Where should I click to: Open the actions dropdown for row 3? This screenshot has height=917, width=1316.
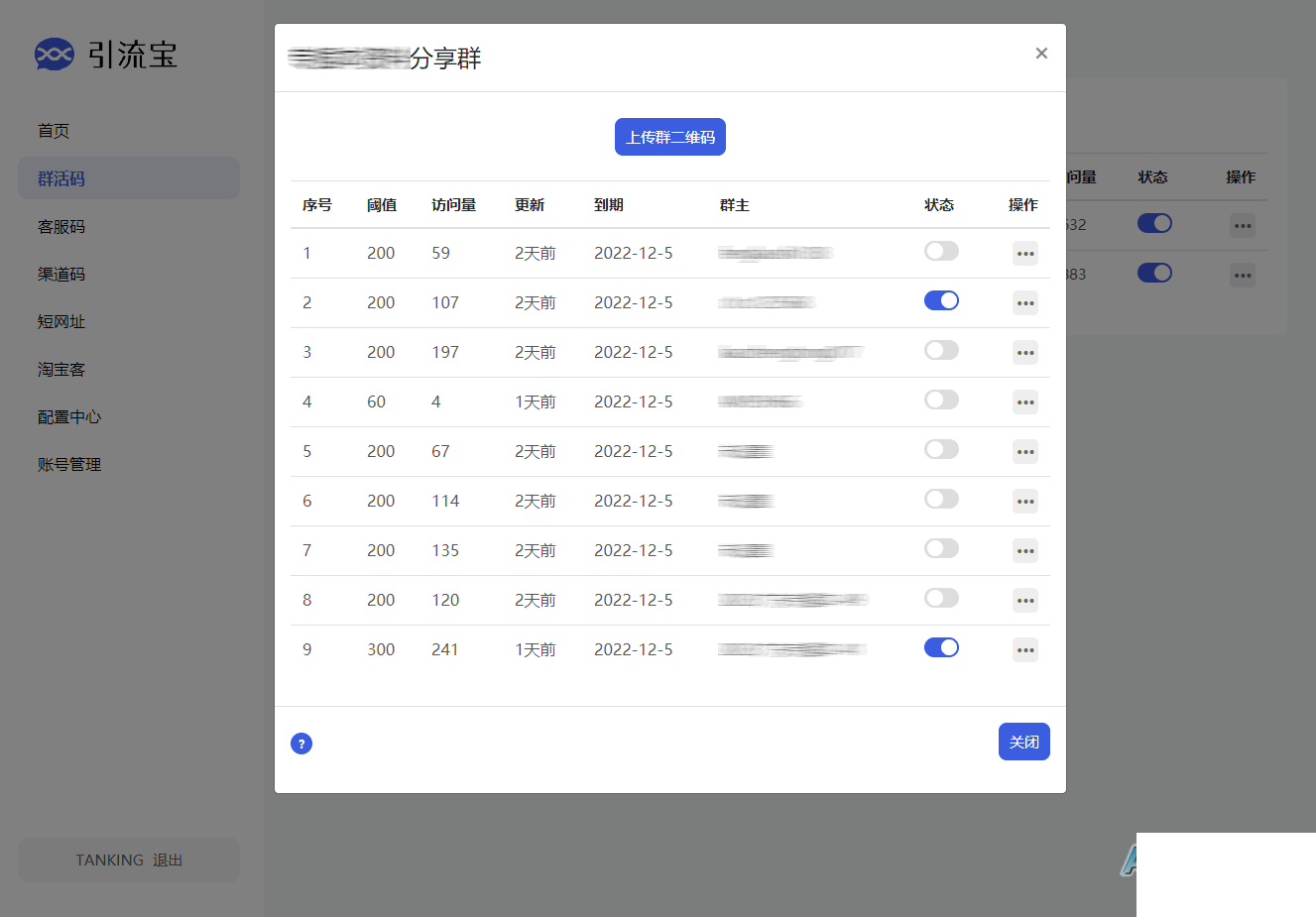tap(1025, 353)
